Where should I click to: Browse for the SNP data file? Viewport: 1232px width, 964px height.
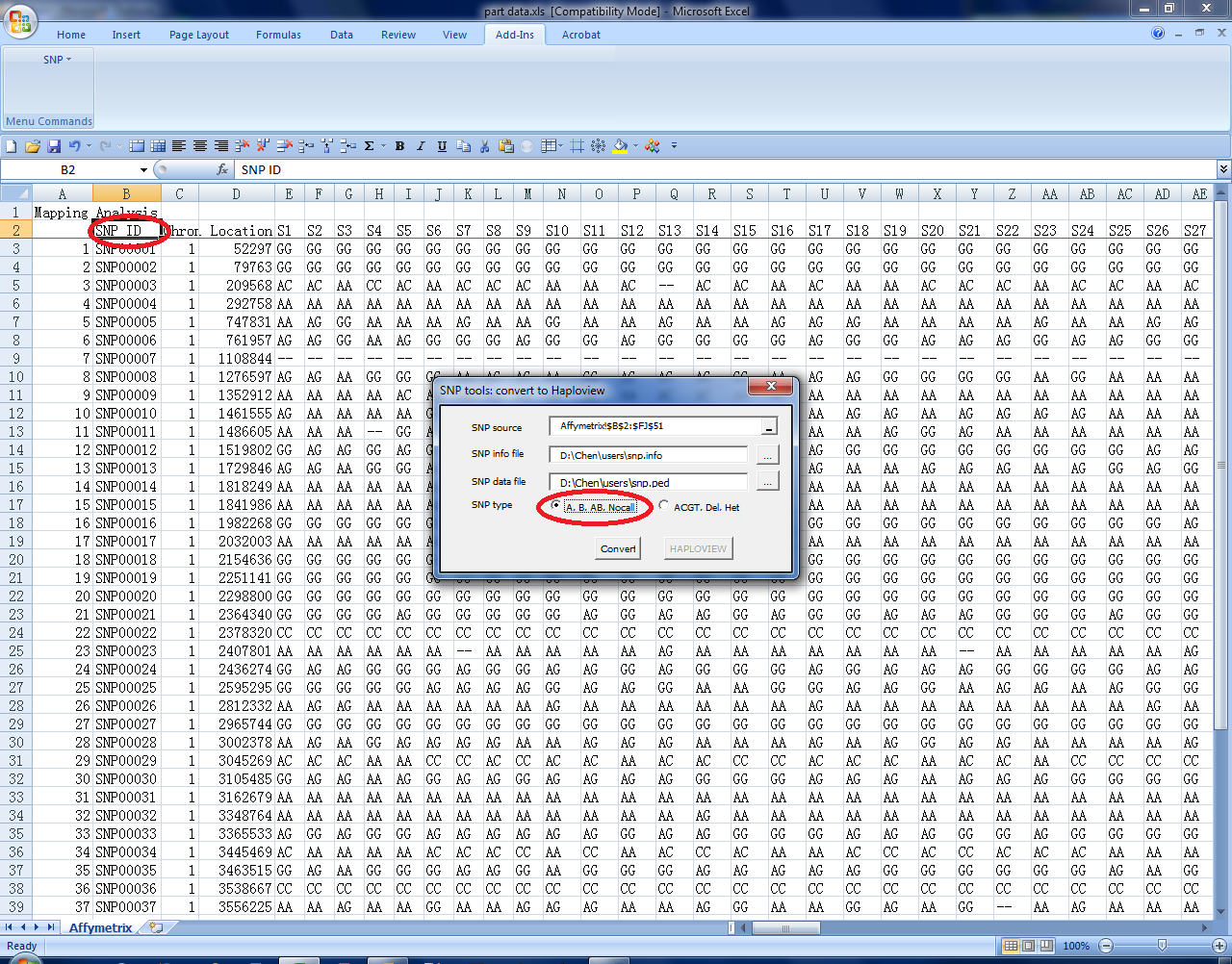coord(767,481)
